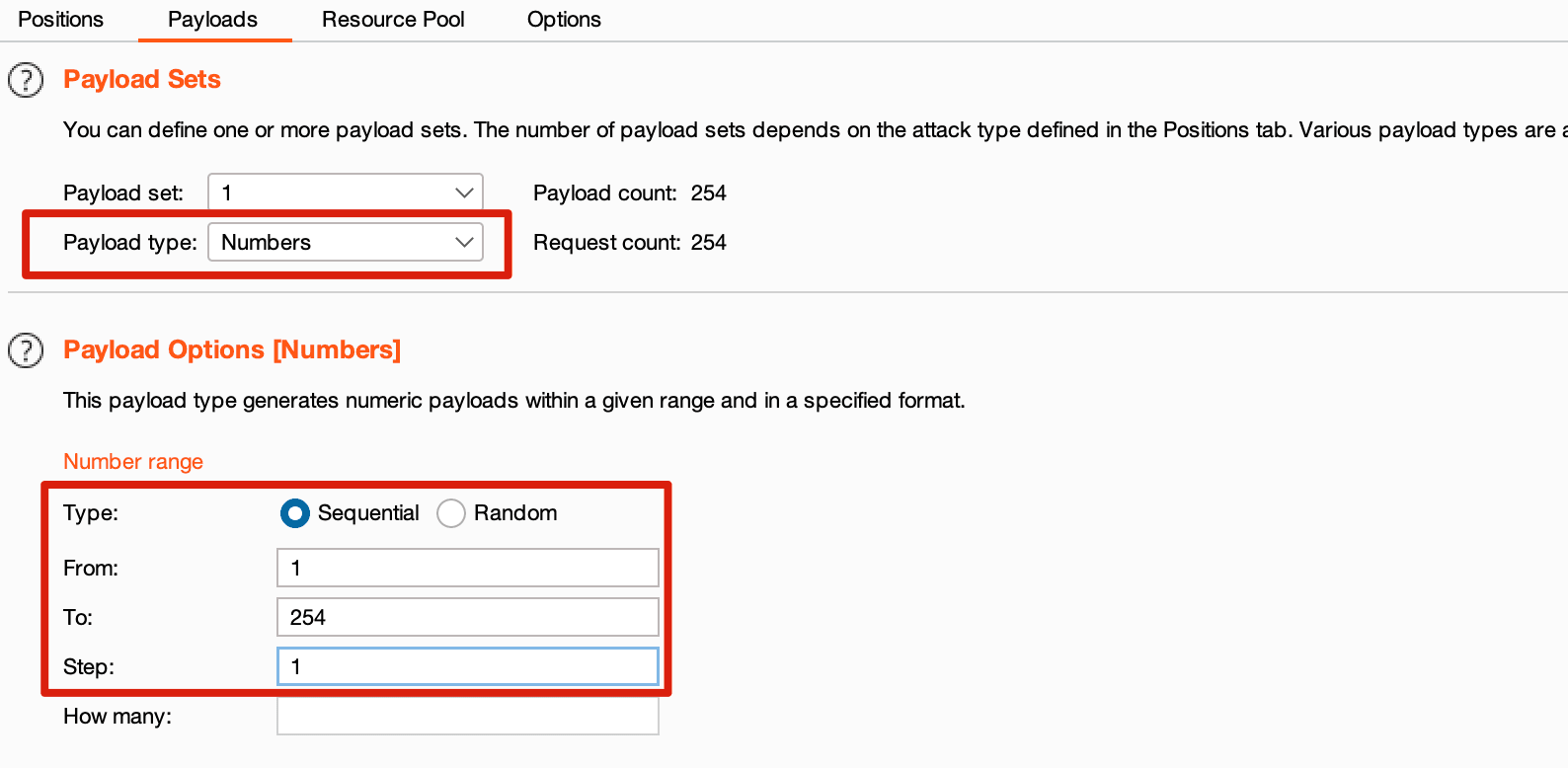Screen dimensions: 1568x768
Task: Switch to the Payloads tab
Action: pyautogui.click(x=212, y=20)
